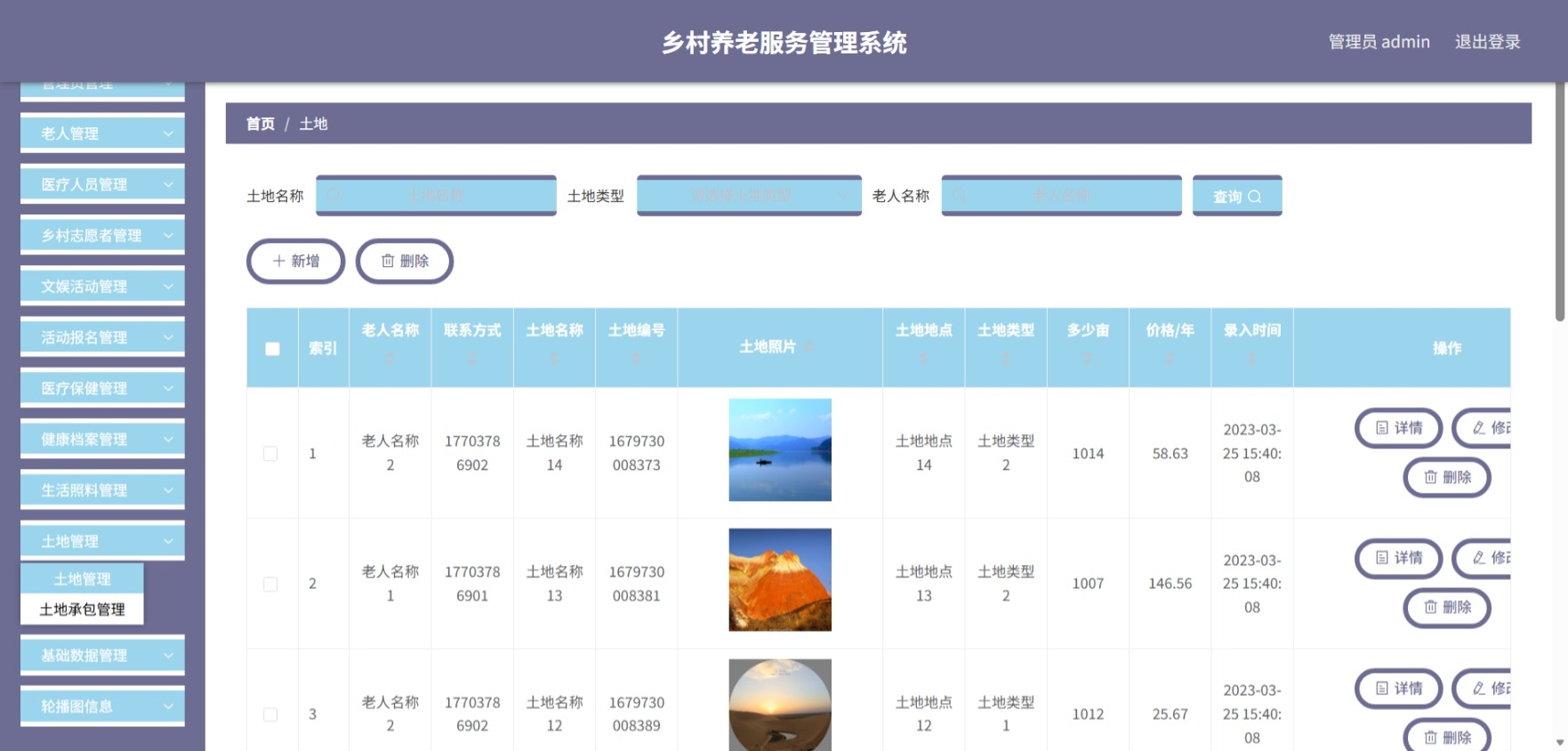Check the checkbox for row index 1
1568x751 pixels.
[270, 454]
